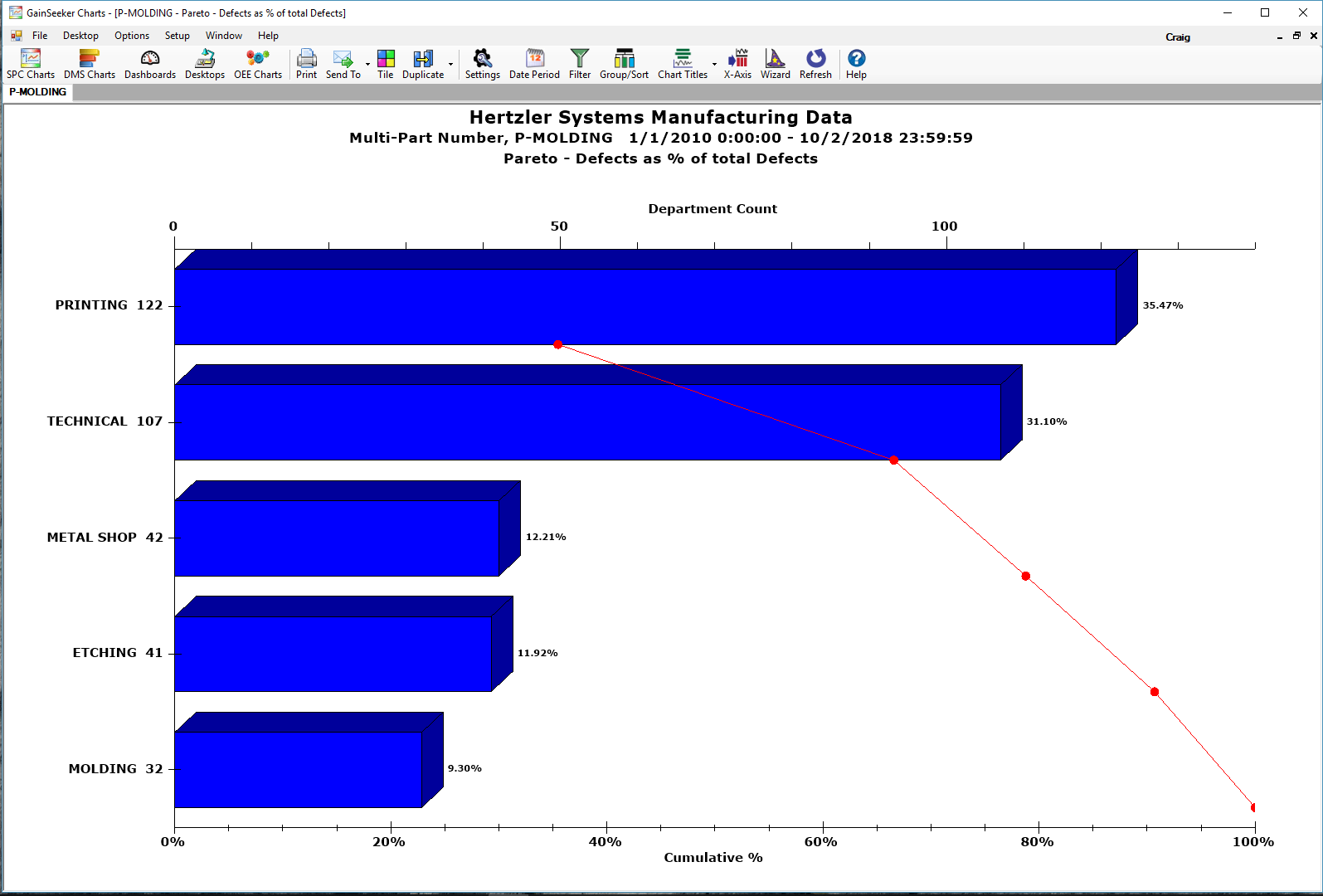Image resolution: width=1323 pixels, height=896 pixels.
Task: Expand the Chart Titles dropdown arrow
Action: (714, 65)
